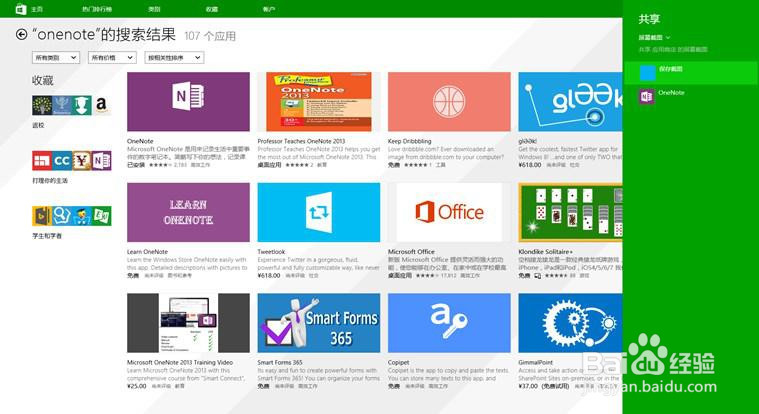Select the trophy icon in the first collection
The width and height of the screenshot is (759, 414).
tap(62, 105)
